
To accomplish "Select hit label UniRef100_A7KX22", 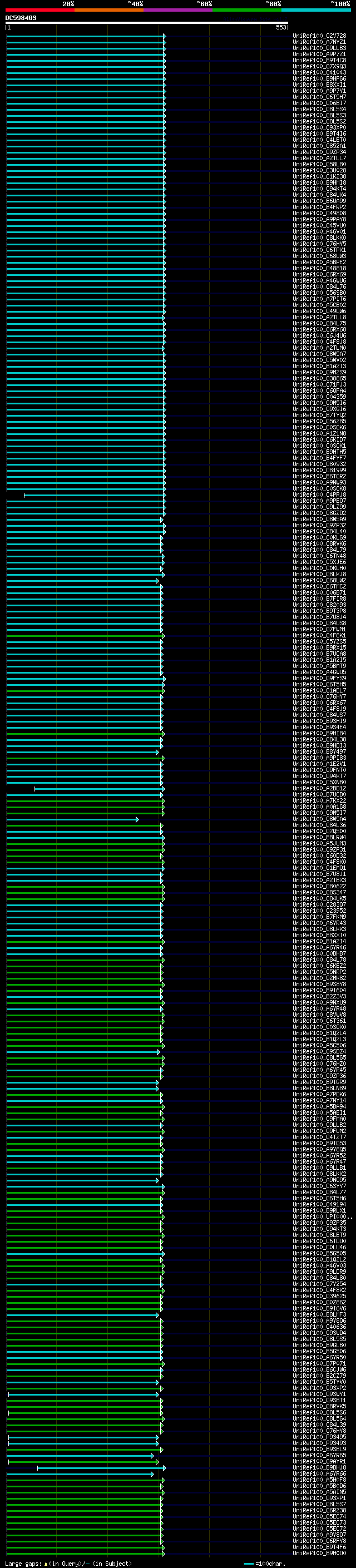I will tap(319, 800).
